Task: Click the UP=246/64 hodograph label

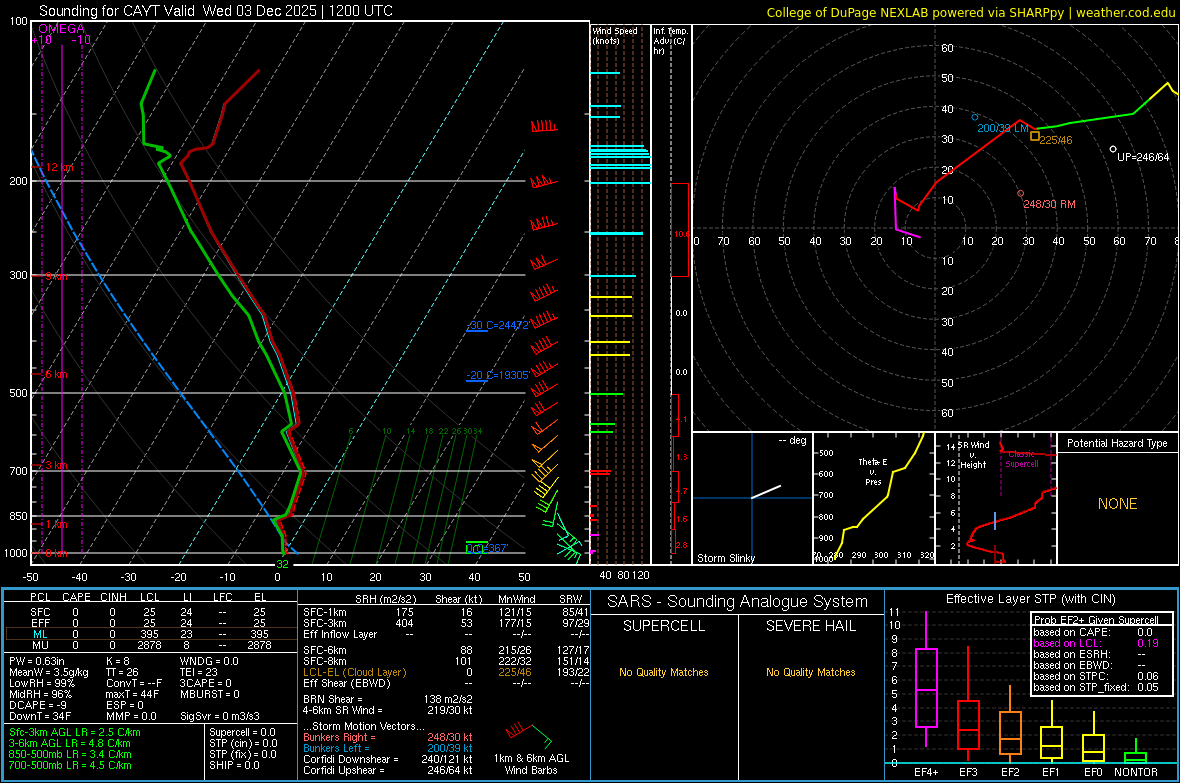Action: pos(1143,157)
